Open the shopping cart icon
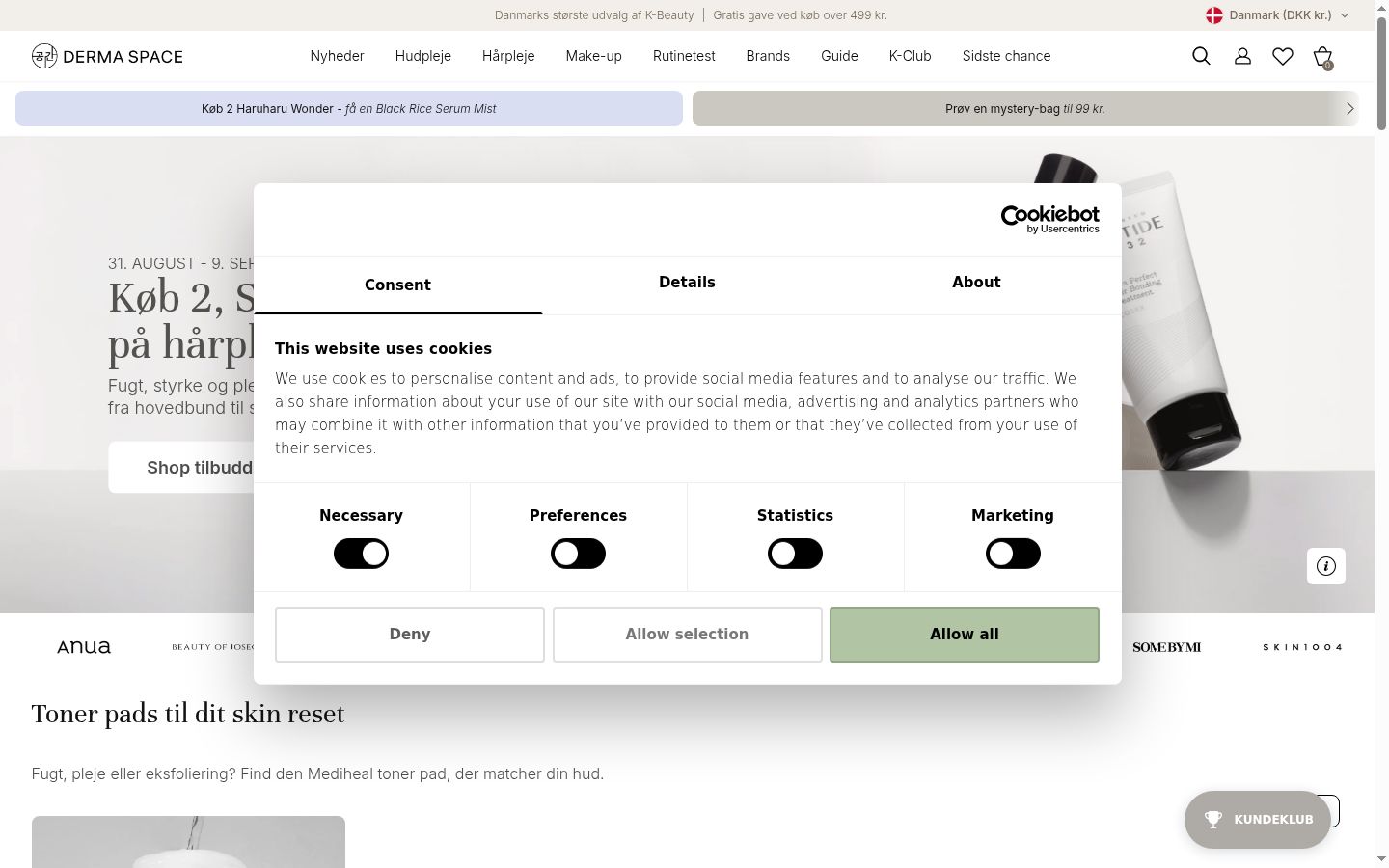The height and width of the screenshot is (868, 1389). (x=1323, y=57)
